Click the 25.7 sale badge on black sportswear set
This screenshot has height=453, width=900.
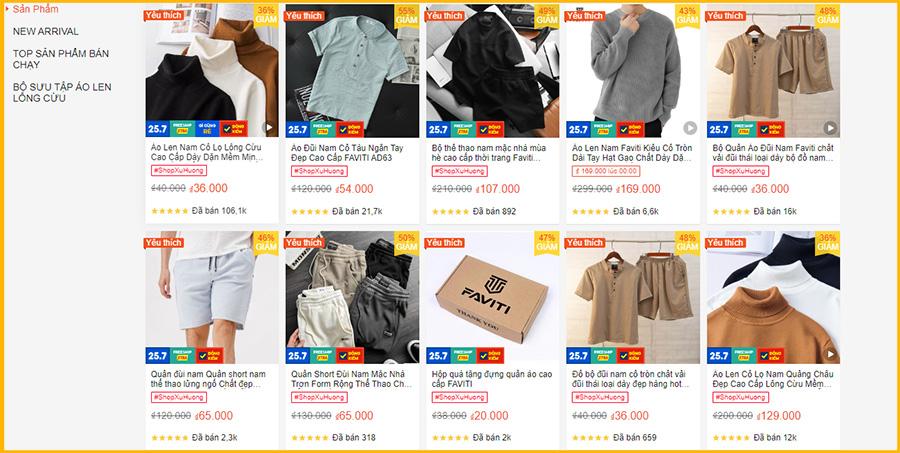438,129
